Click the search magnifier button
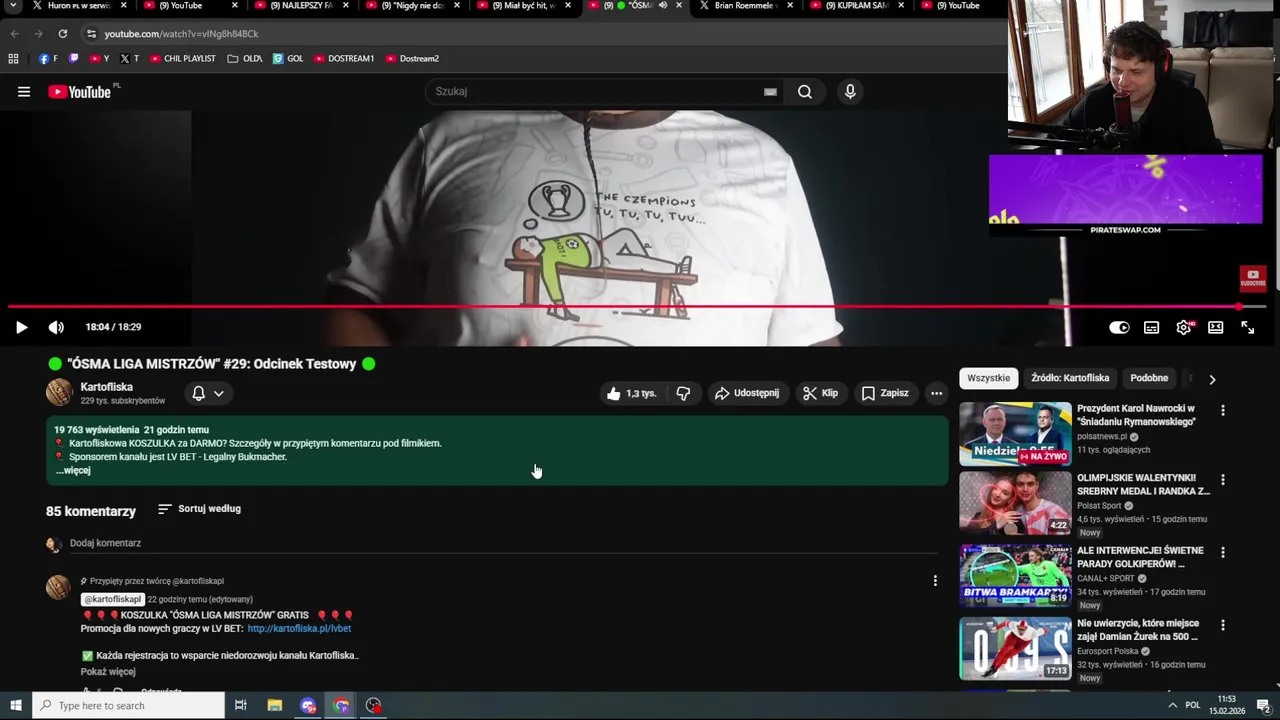 [805, 92]
